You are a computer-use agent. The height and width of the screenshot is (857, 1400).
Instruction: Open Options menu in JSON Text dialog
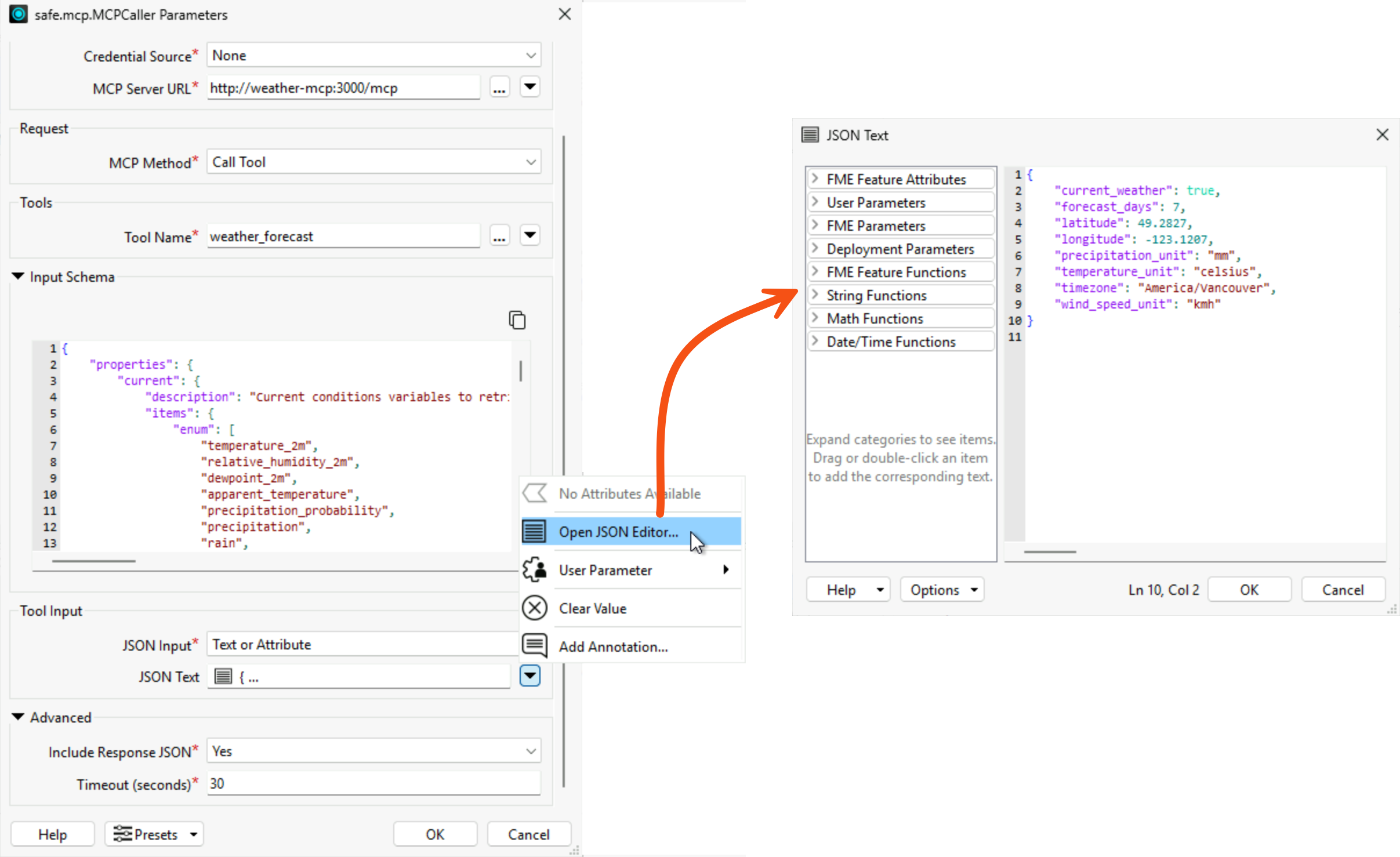(x=942, y=590)
